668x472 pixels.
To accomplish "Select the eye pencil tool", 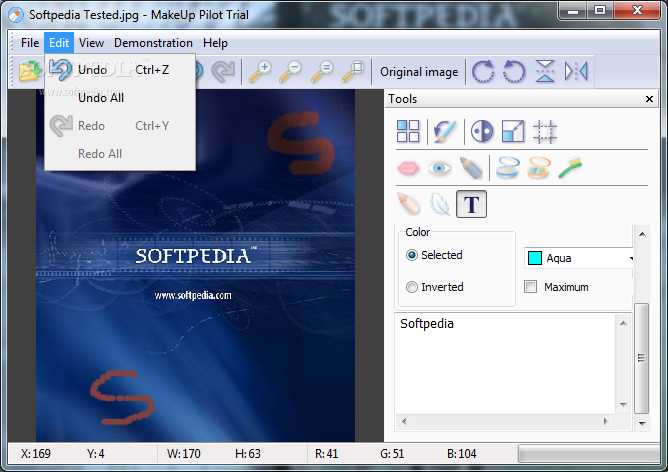I will pos(471,168).
